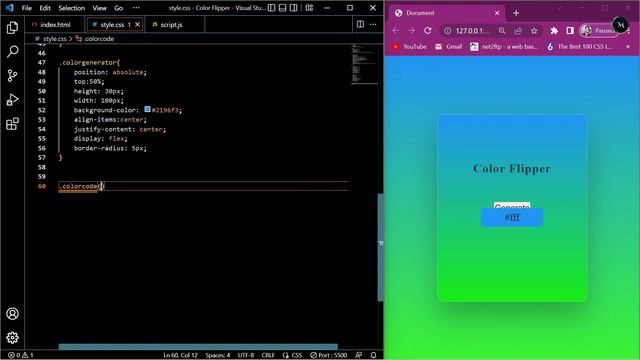
Task: Open the net2ftp bookmark
Action: click(x=504, y=47)
